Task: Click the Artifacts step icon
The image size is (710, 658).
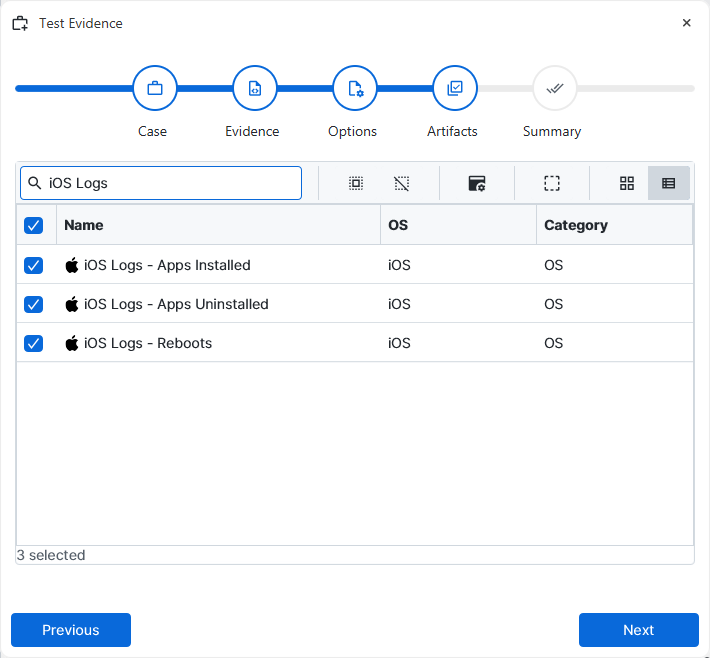Action: point(455,88)
